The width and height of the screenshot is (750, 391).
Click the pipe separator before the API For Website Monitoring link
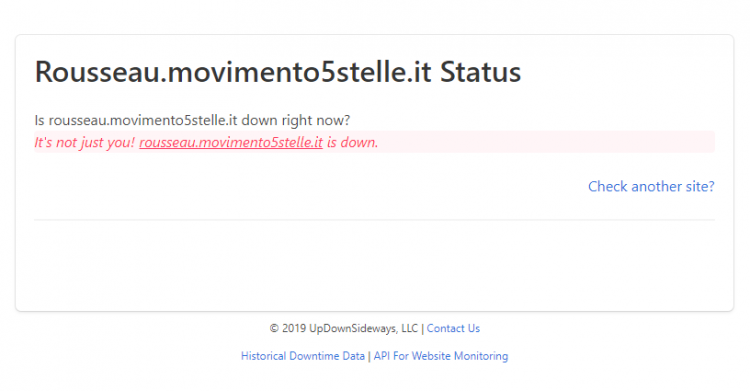[x=369, y=356]
